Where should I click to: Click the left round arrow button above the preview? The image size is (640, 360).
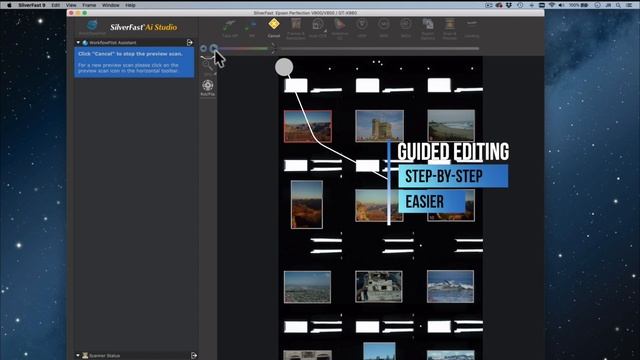point(203,49)
